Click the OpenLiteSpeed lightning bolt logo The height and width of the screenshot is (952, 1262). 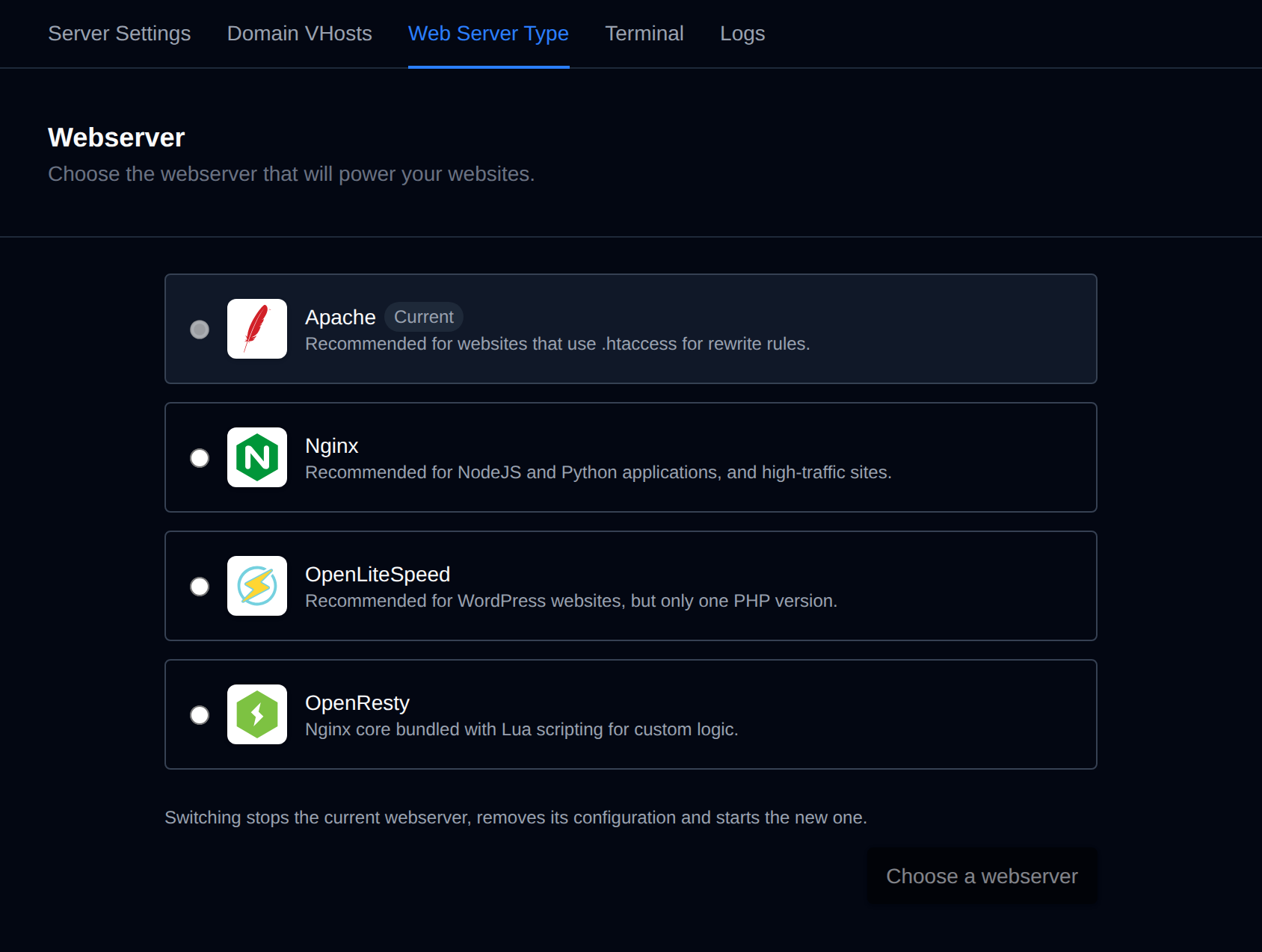(257, 586)
